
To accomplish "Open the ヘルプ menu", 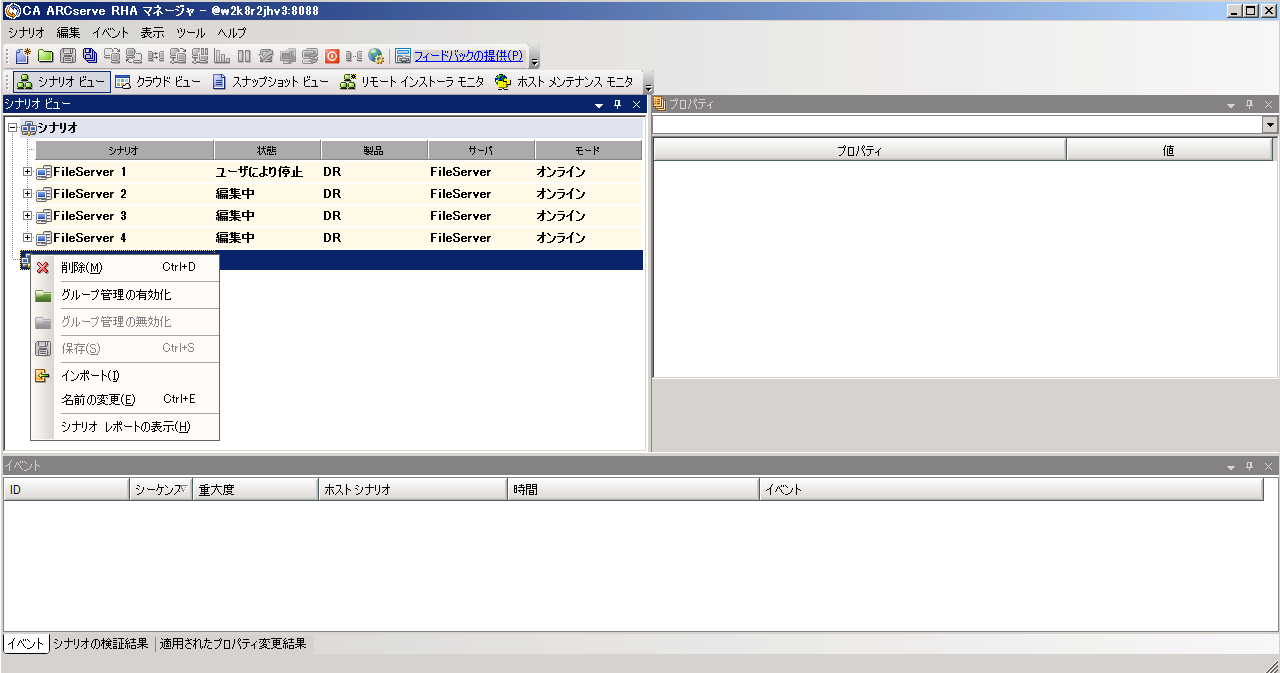I will [232, 32].
